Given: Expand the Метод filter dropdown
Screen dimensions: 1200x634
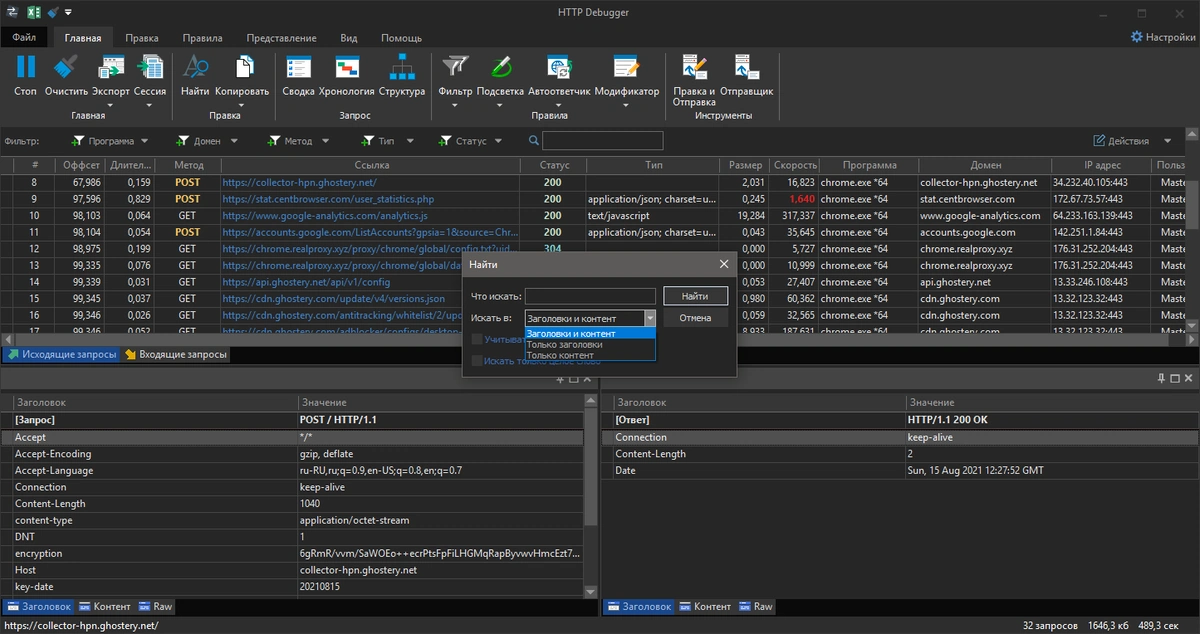Looking at the screenshot, I should pos(324,141).
